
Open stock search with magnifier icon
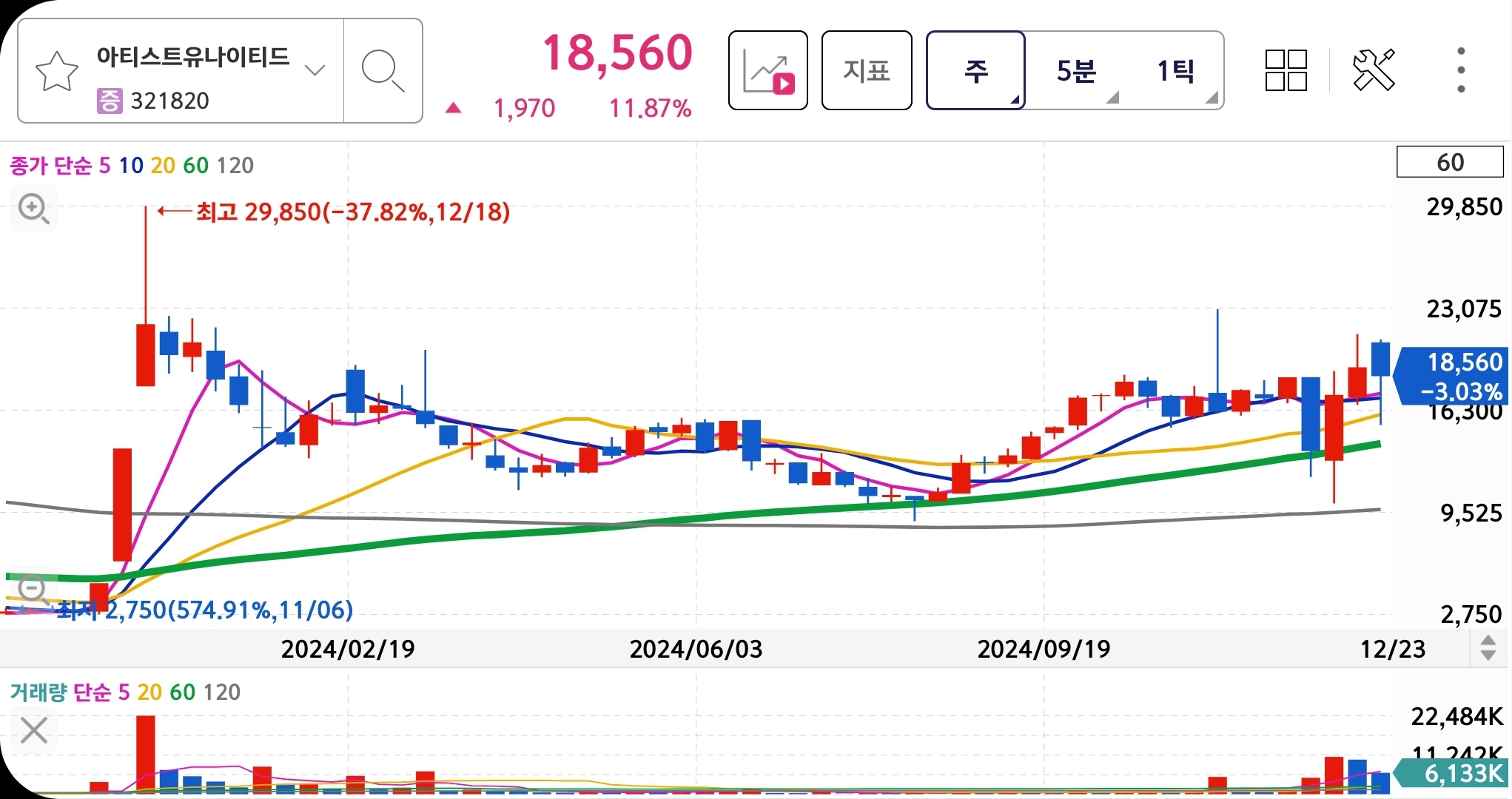383,71
